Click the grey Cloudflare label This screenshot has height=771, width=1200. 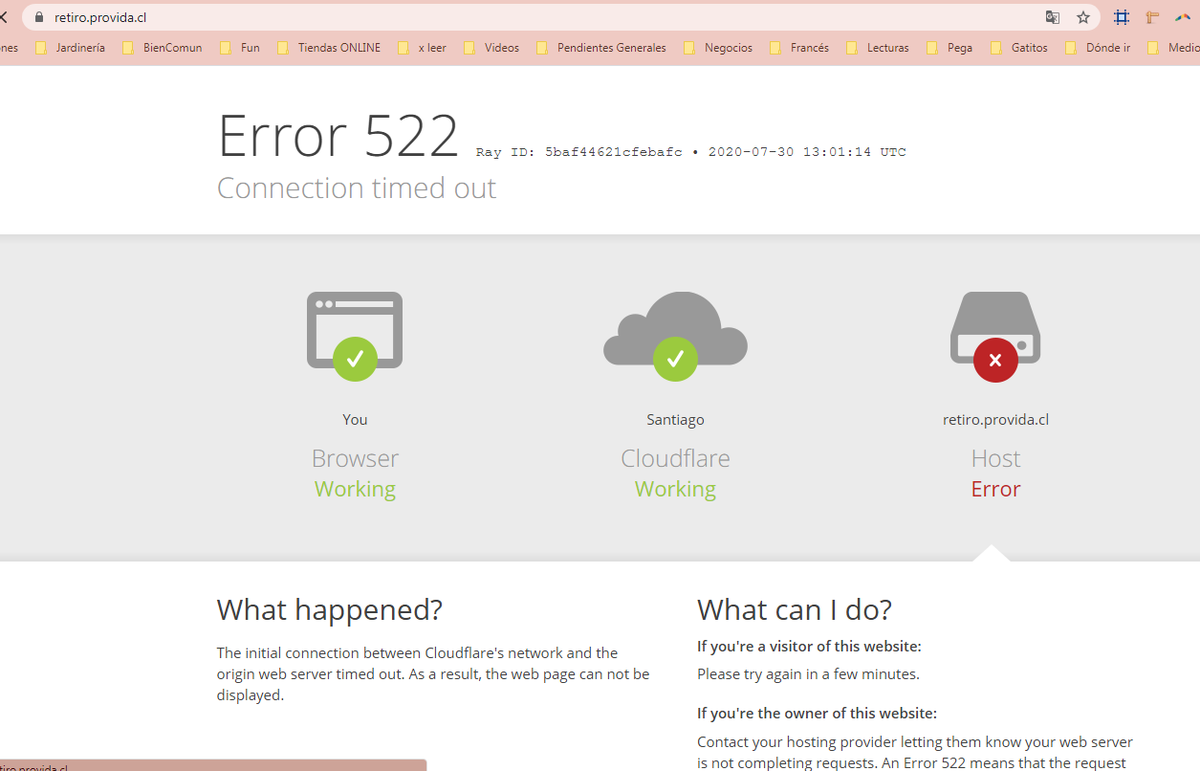pyautogui.click(x=675, y=458)
